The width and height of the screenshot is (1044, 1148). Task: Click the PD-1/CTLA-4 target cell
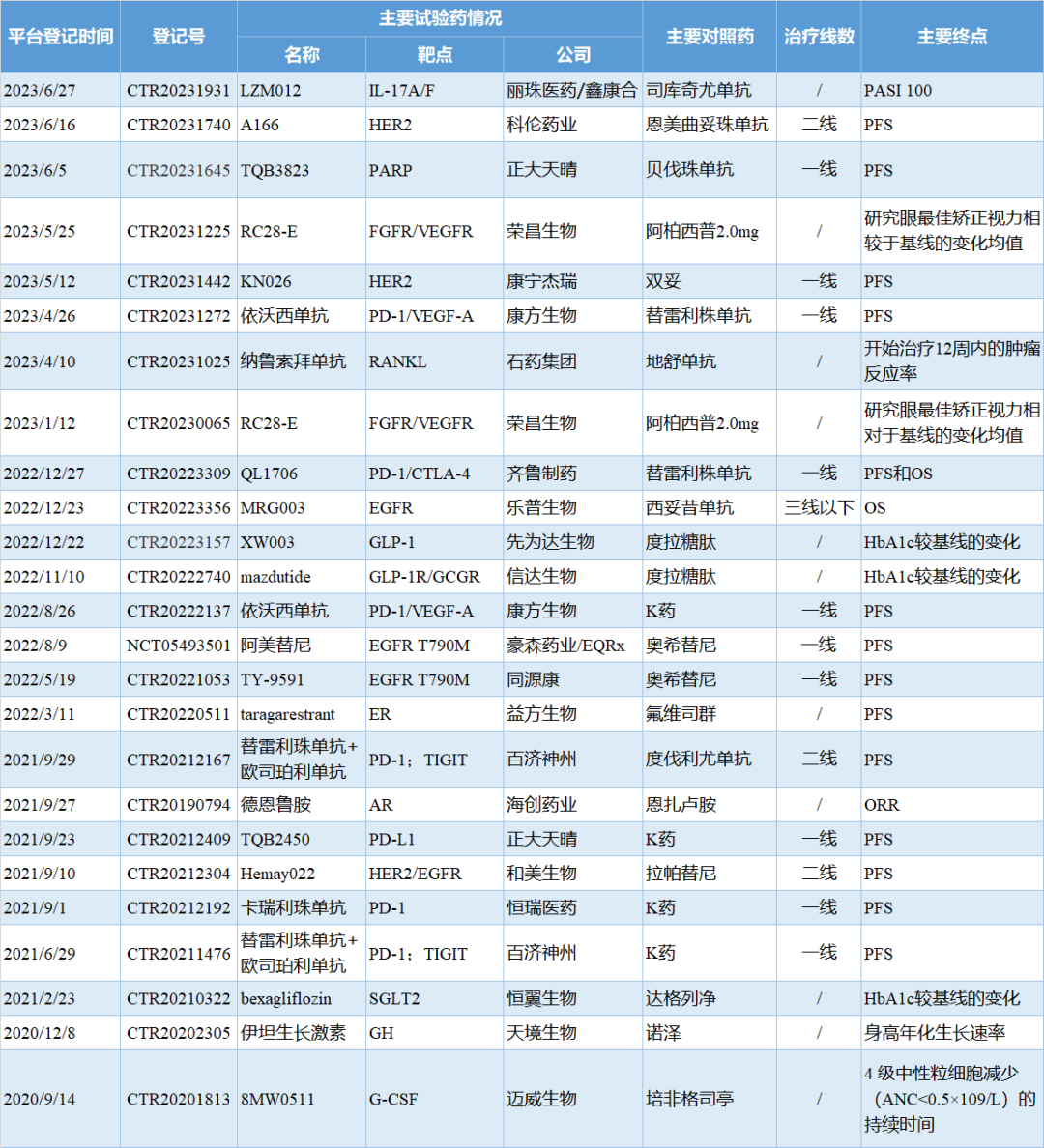(420, 474)
